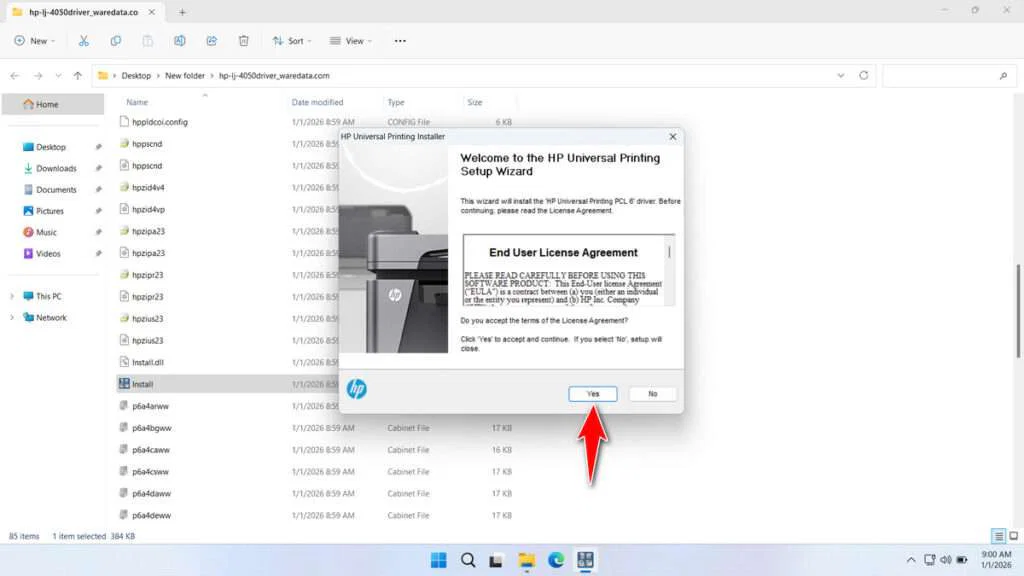Switch to details view in status bar
This screenshot has height=576, width=1024.
pos(997,536)
